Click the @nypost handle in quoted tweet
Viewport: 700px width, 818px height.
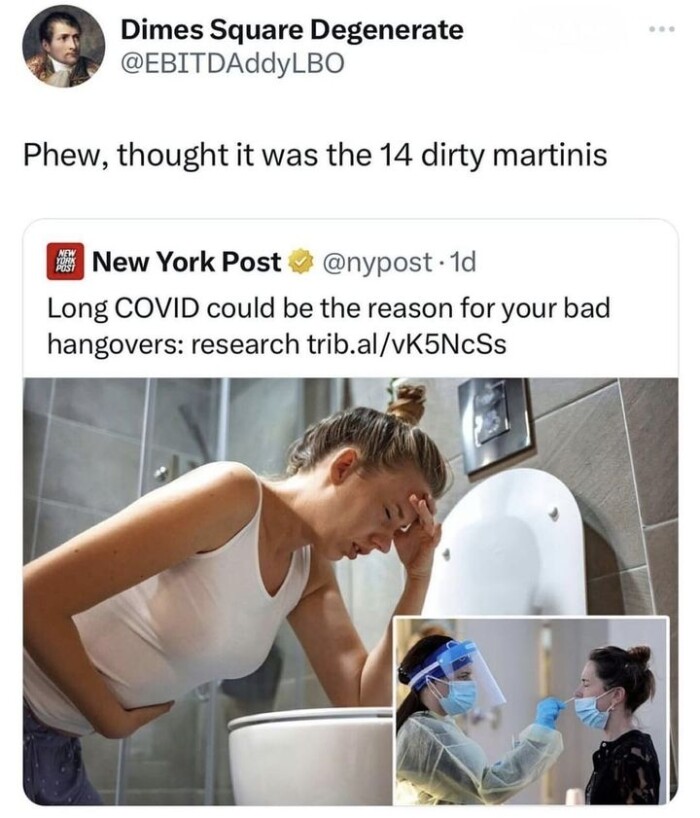tap(378, 262)
